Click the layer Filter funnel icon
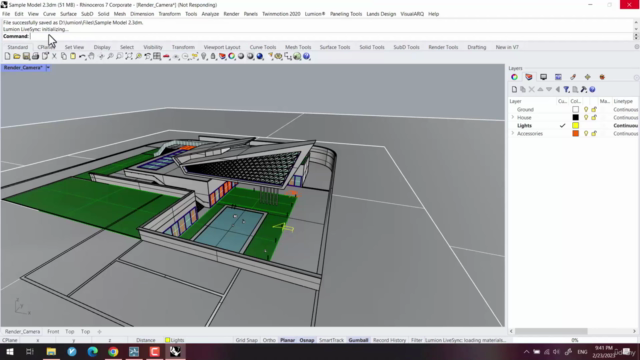The image size is (640, 360). coord(567,89)
